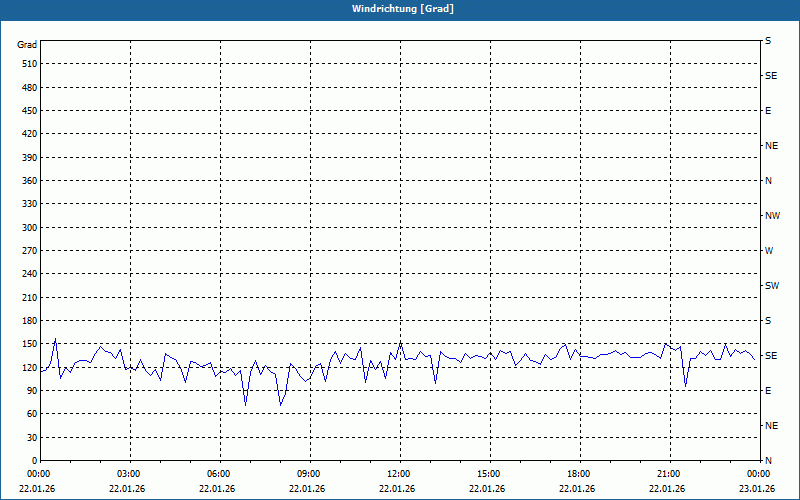The image size is (800, 500).
Task: Select the "420" y-axis value
Action: [x=30, y=134]
